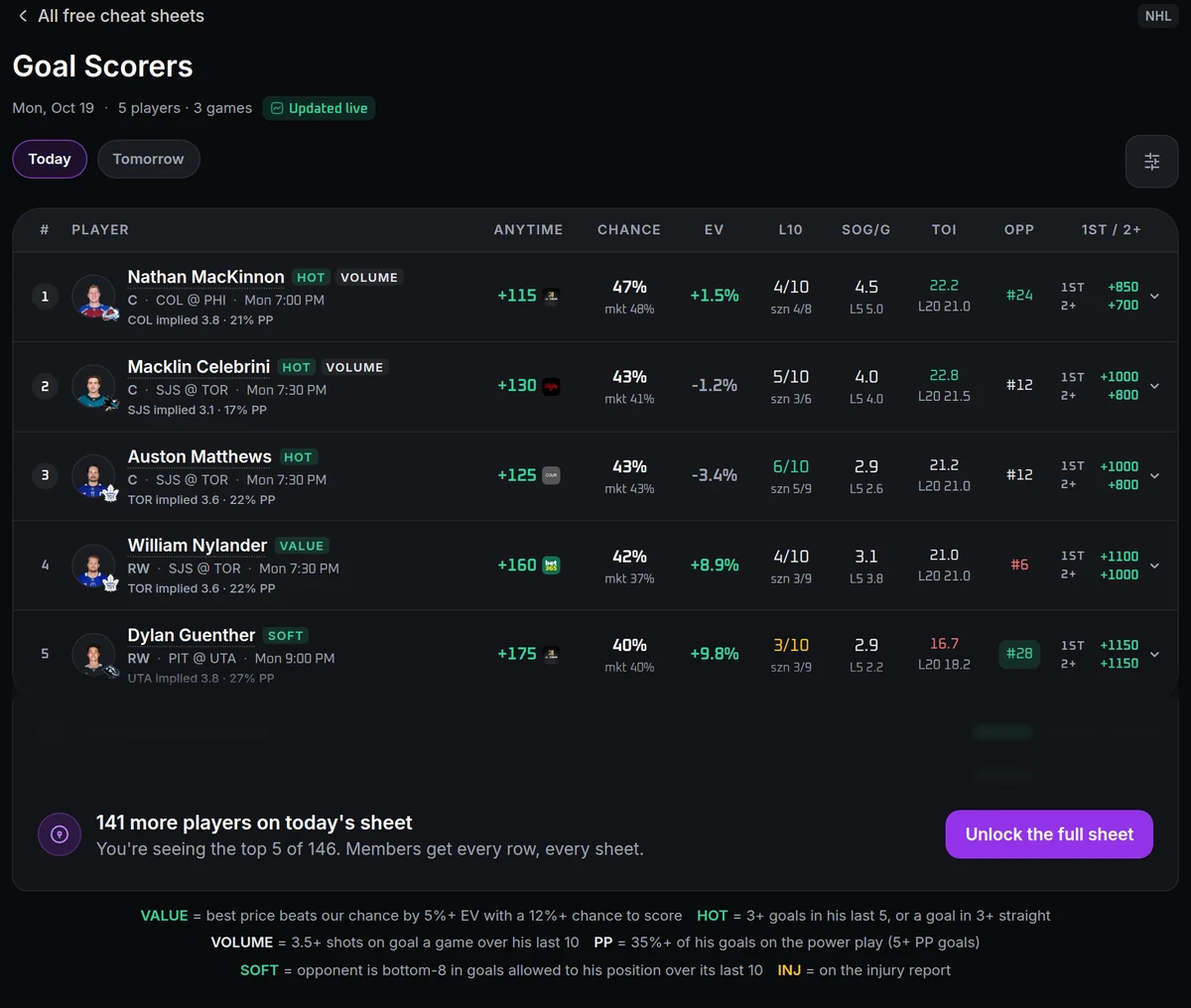Image resolution: width=1191 pixels, height=1008 pixels.
Task: Click Unlock the full sheet button
Action: pyautogui.click(x=1049, y=834)
